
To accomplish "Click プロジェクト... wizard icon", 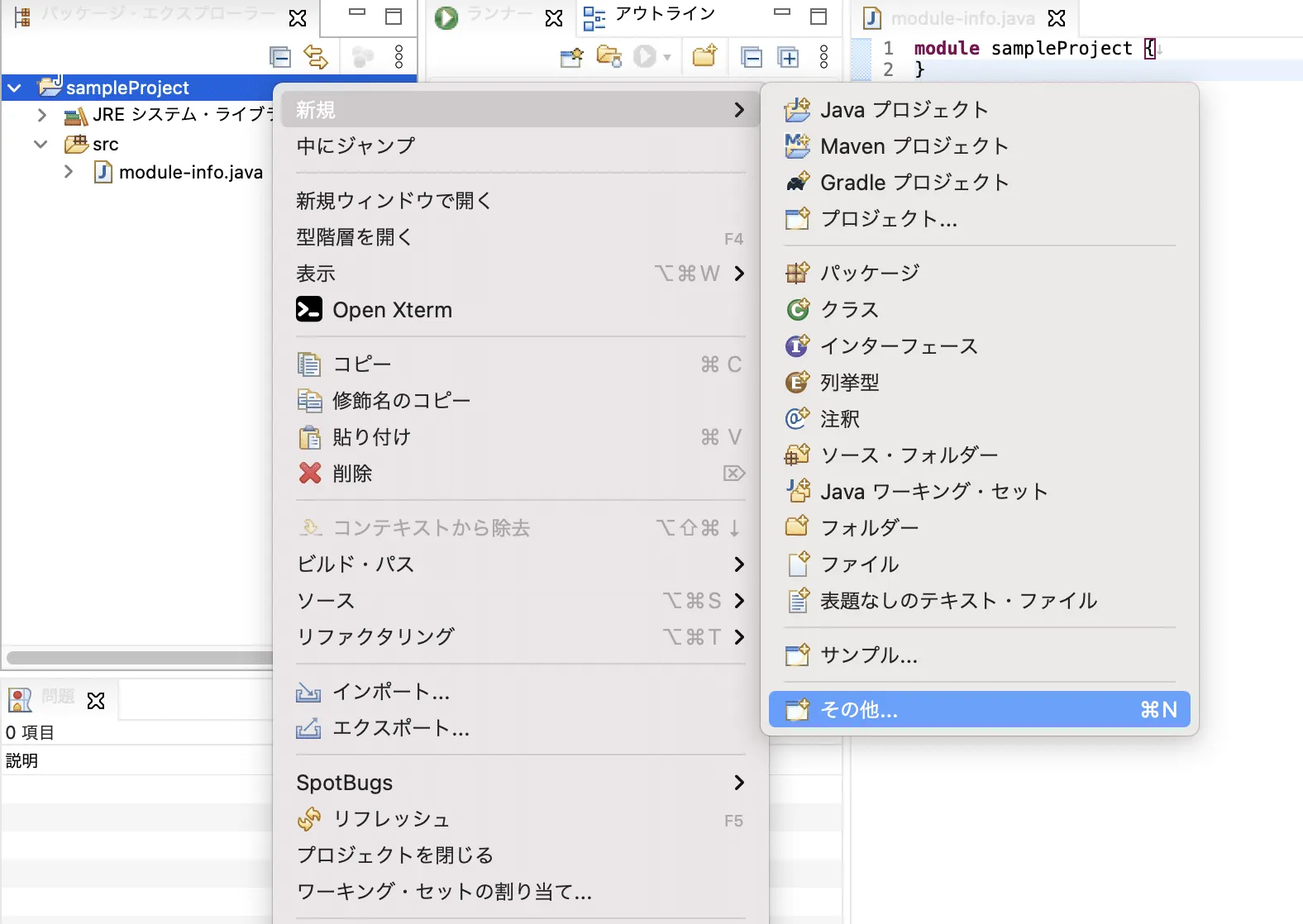I will pos(797,219).
